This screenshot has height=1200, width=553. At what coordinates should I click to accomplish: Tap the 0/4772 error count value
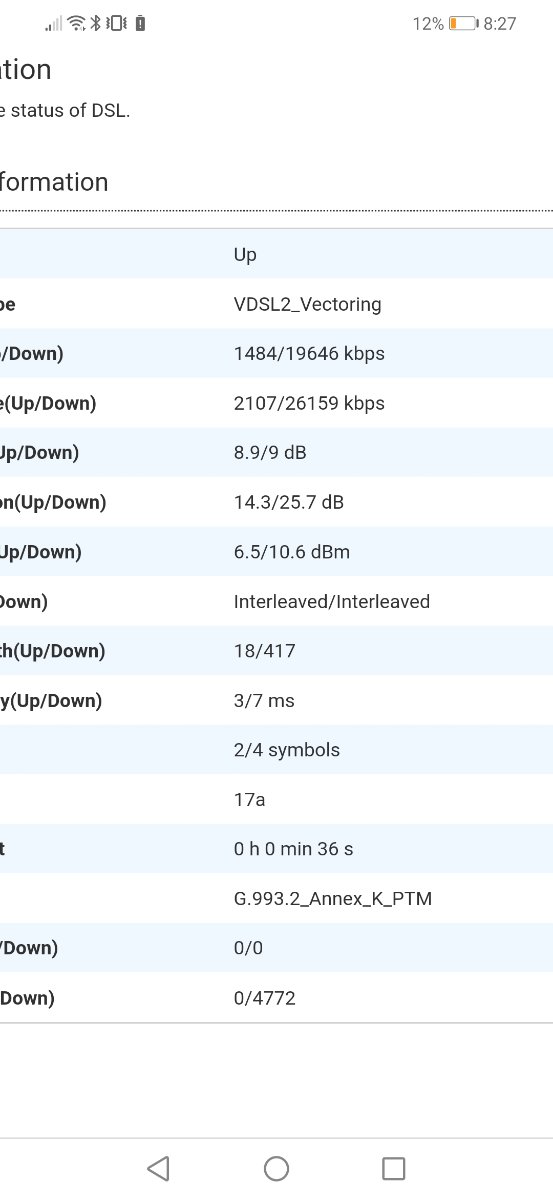(x=264, y=997)
